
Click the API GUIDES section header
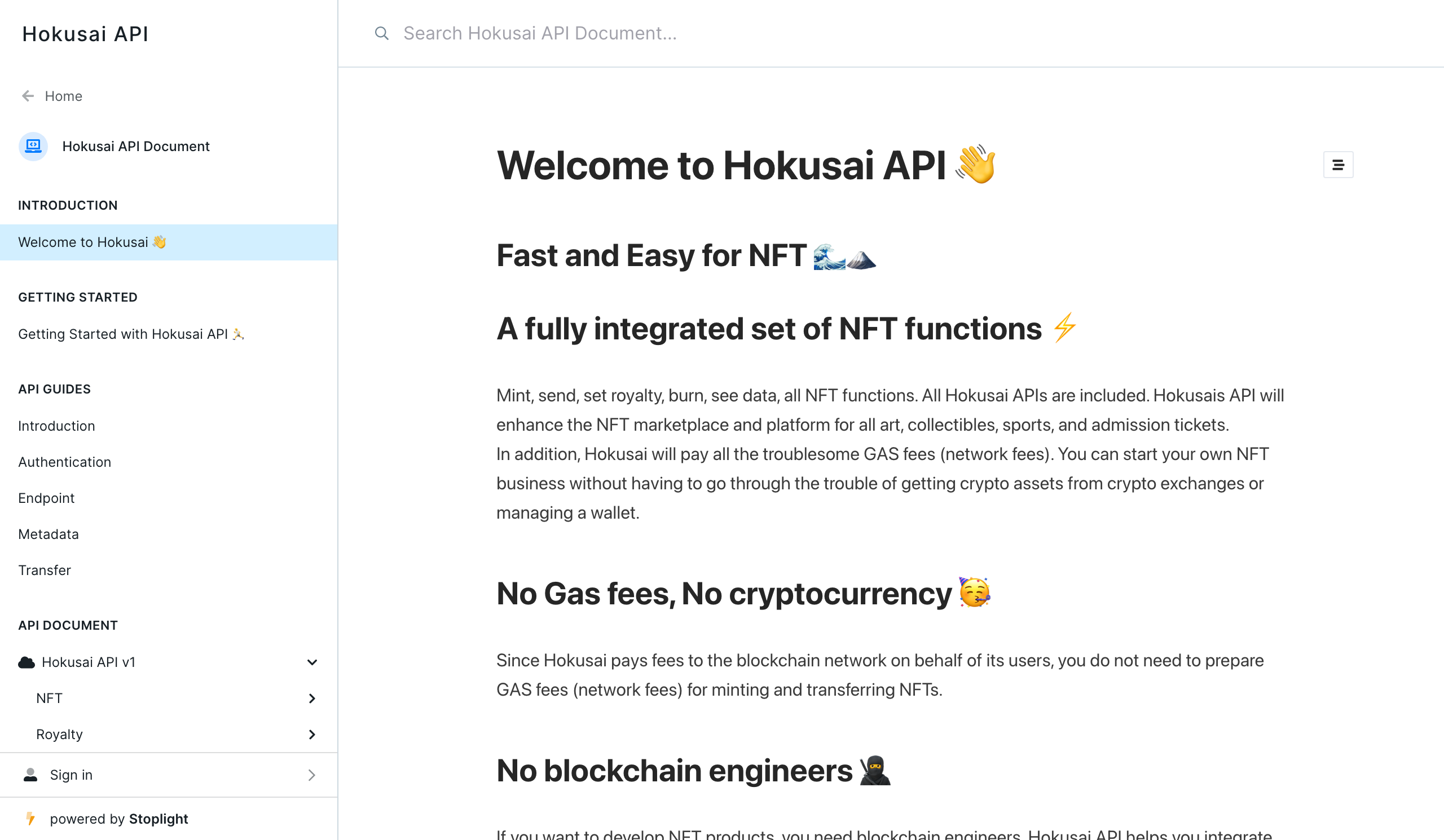pyautogui.click(x=55, y=389)
